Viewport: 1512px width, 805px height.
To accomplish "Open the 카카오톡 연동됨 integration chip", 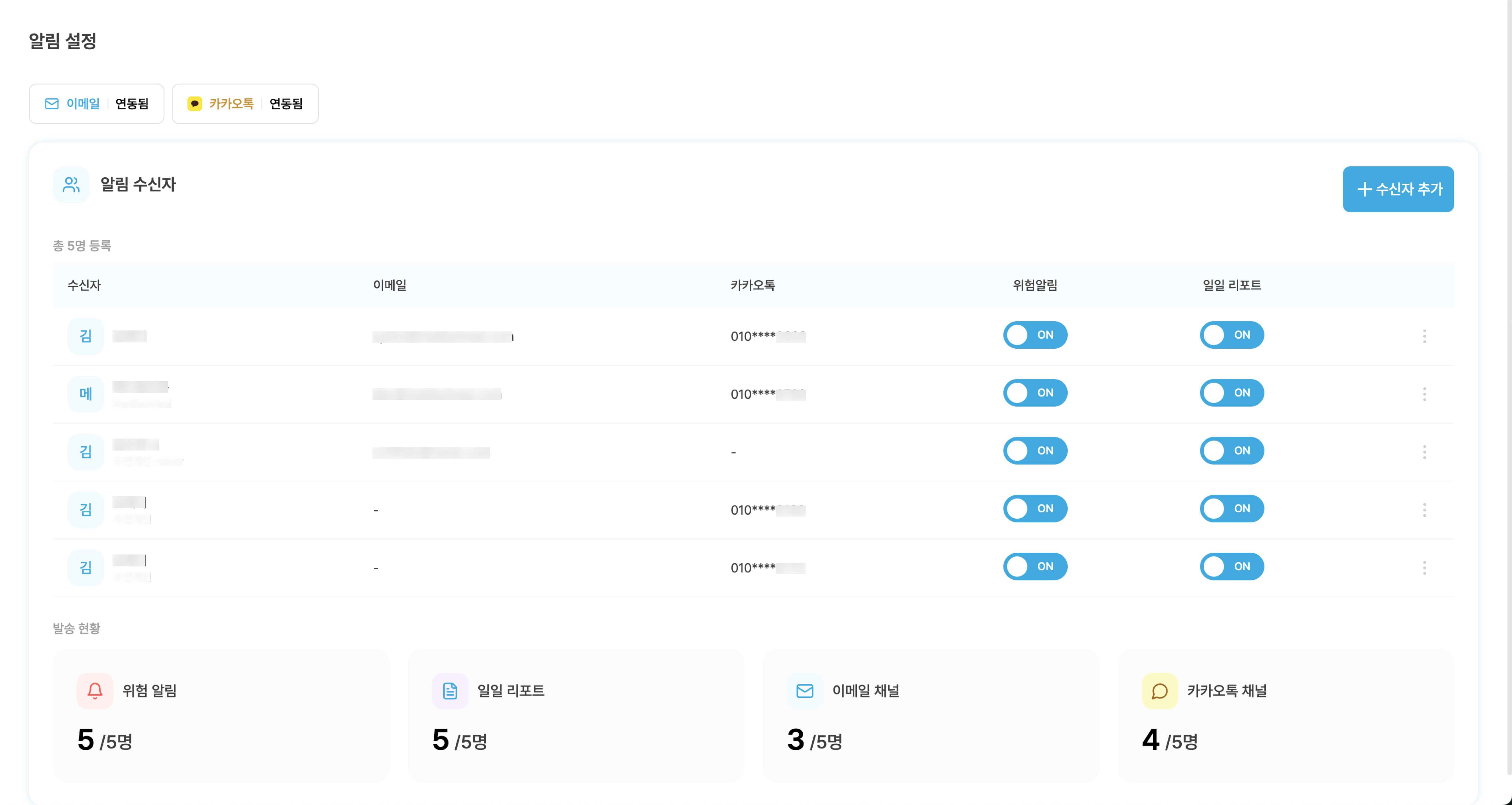I will pos(245,104).
